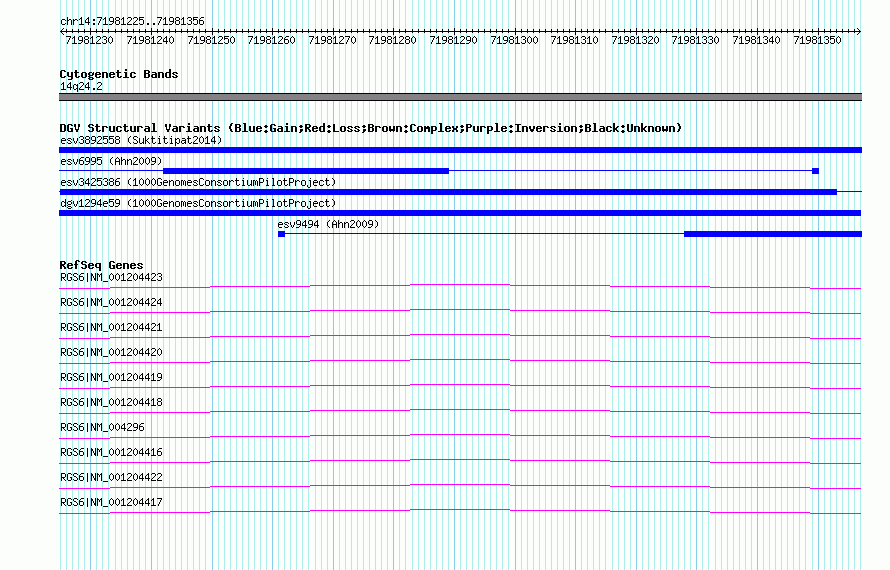
Task: Click the small start block of esv9494
Action: (x=281, y=234)
